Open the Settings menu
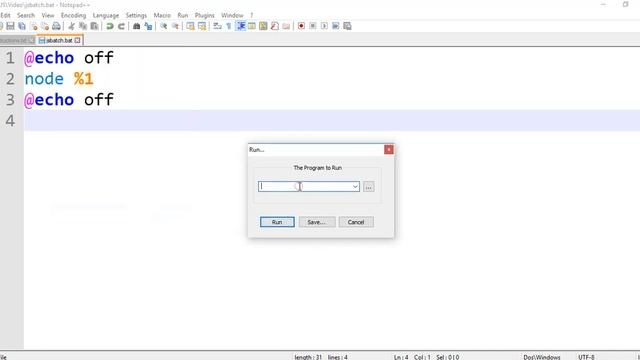The image size is (640, 360). [x=136, y=15]
